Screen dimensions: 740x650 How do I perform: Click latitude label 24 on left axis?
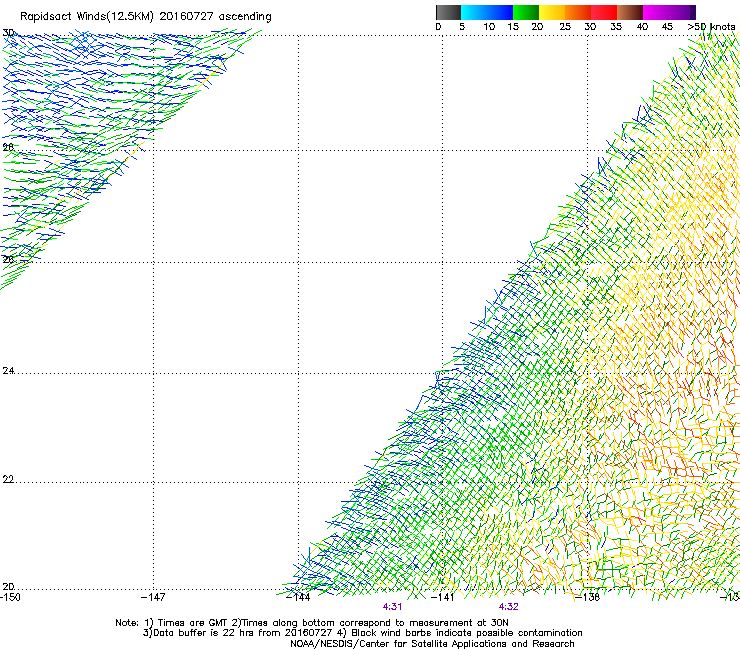[x=8, y=371]
